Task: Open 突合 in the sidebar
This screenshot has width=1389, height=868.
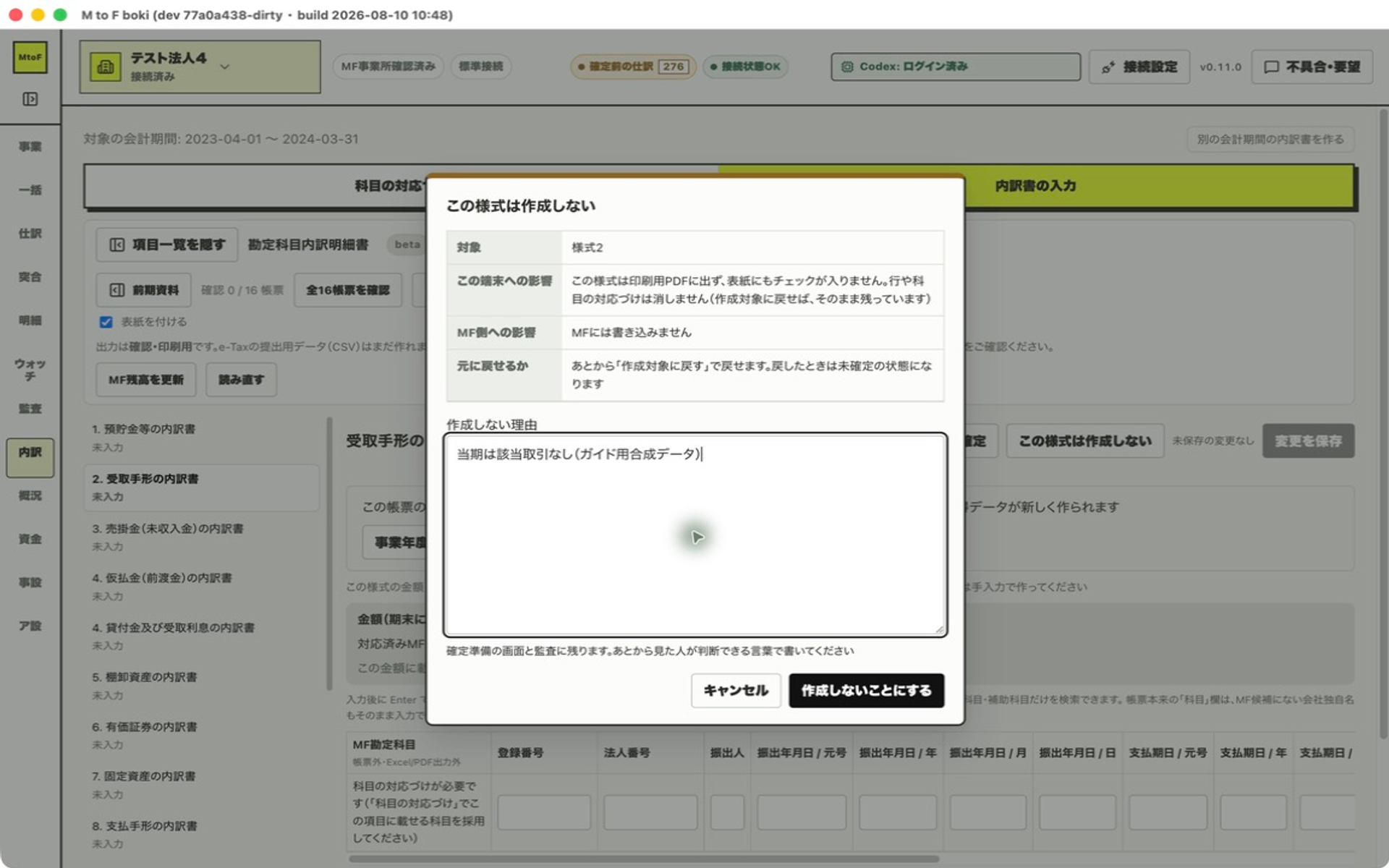Action: coord(30,277)
